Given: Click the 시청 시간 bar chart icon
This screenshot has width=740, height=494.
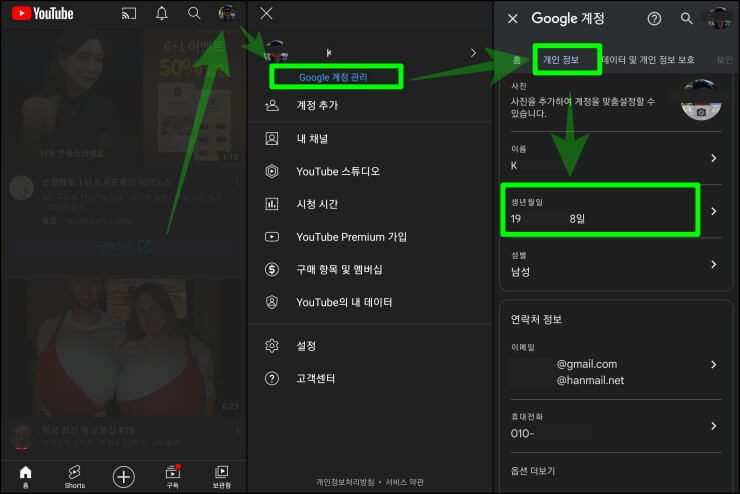Looking at the screenshot, I should [272, 204].
